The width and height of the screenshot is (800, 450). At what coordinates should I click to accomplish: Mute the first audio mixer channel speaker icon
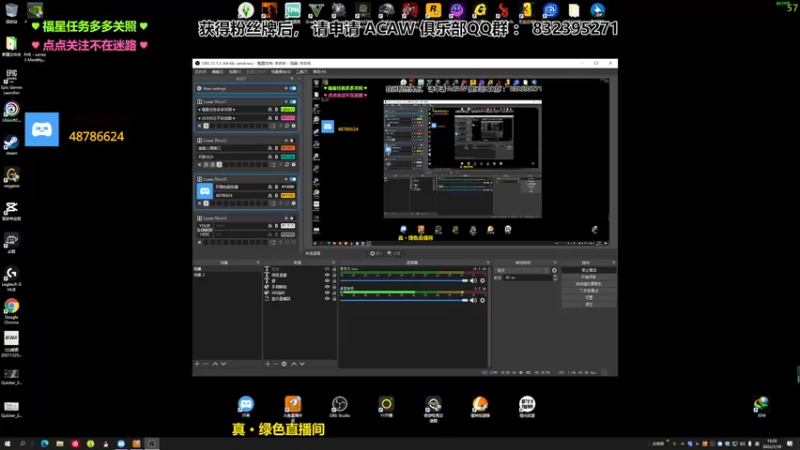point(473,281)
